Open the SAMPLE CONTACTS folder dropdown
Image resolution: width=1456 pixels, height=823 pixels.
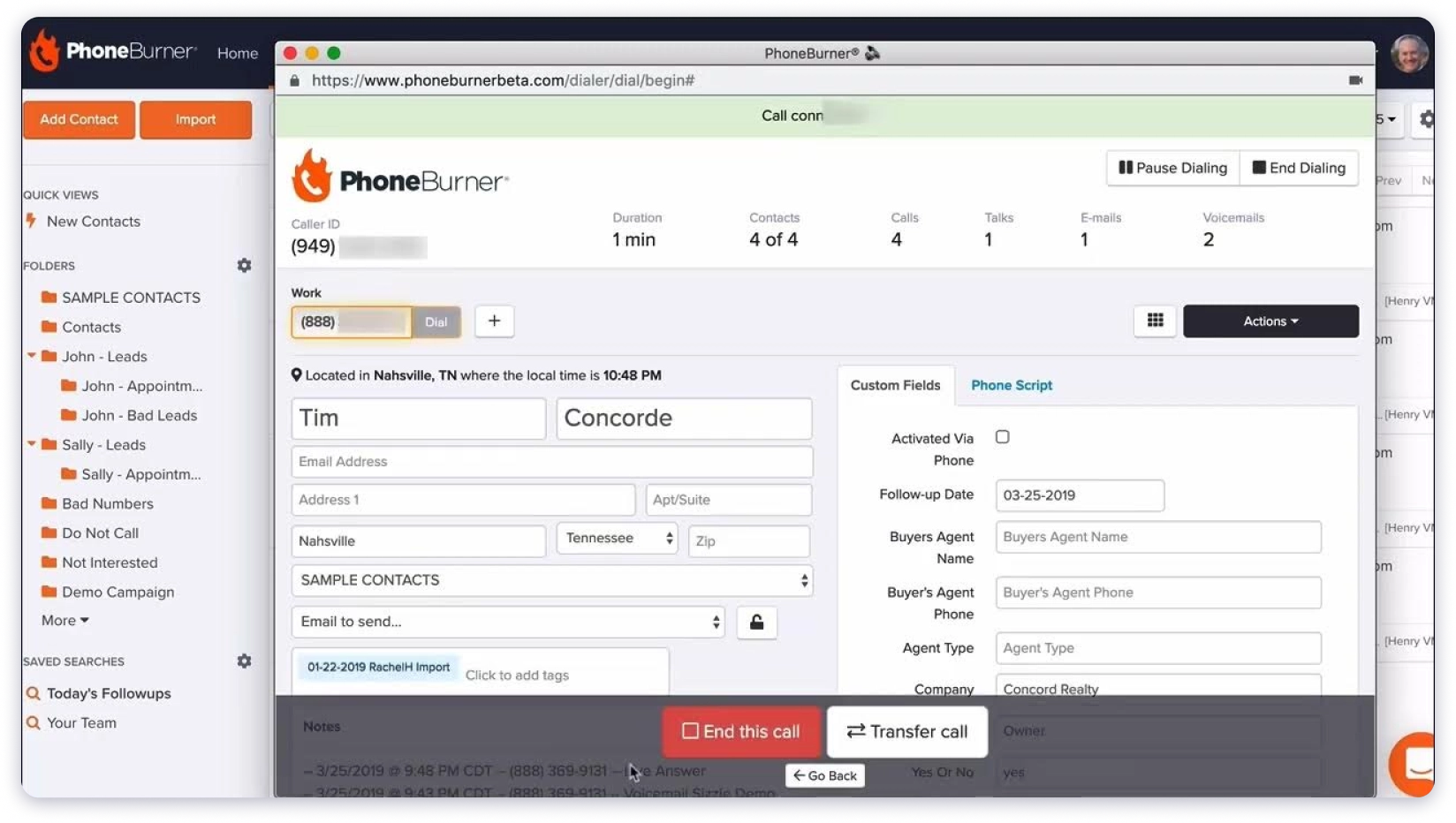(x=552, y=580)
